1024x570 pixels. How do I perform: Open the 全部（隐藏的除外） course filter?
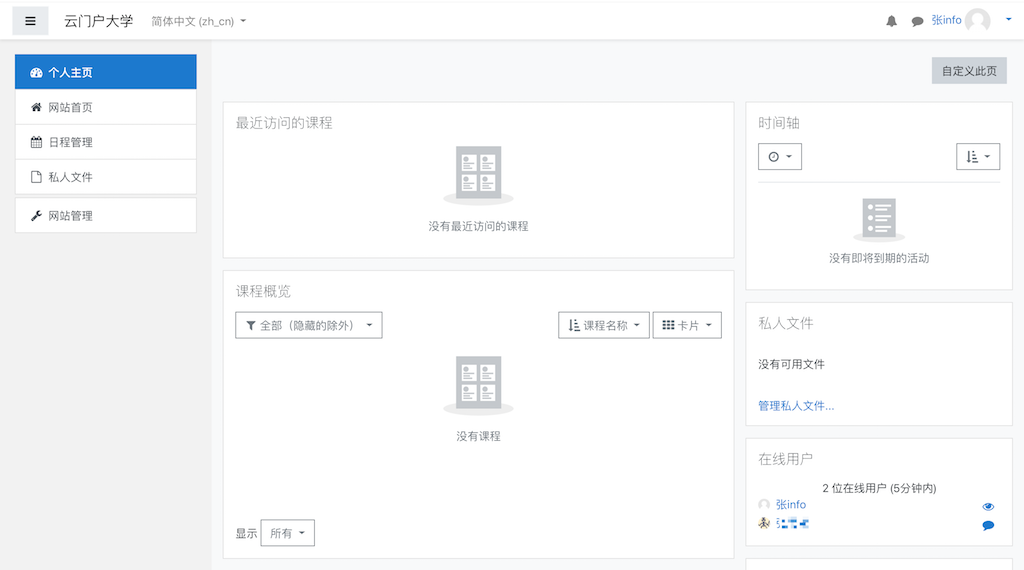[x=309, y=325]
